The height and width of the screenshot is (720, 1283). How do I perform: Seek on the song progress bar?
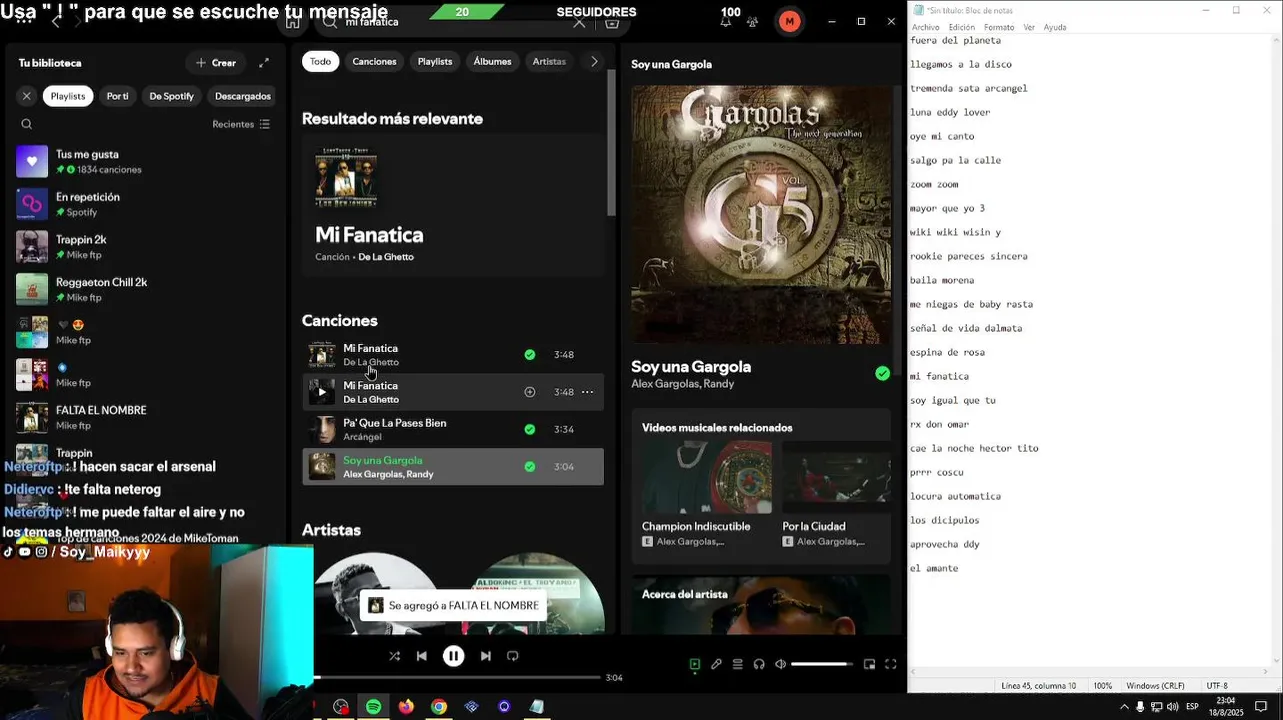[x=457, y=678]
